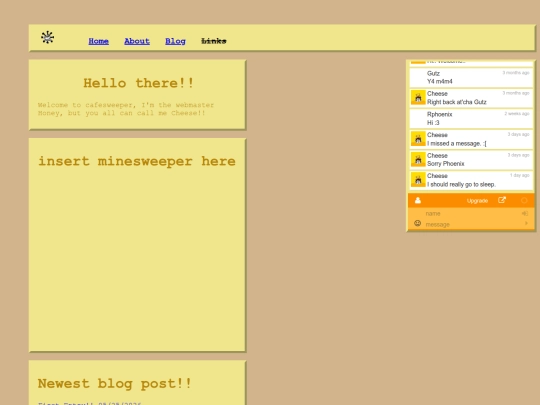Viewport: 540px width, 405px height.
Task: Click Cheese avatar on 'Right back at'cha Gutz'
Action: point(418,97)
